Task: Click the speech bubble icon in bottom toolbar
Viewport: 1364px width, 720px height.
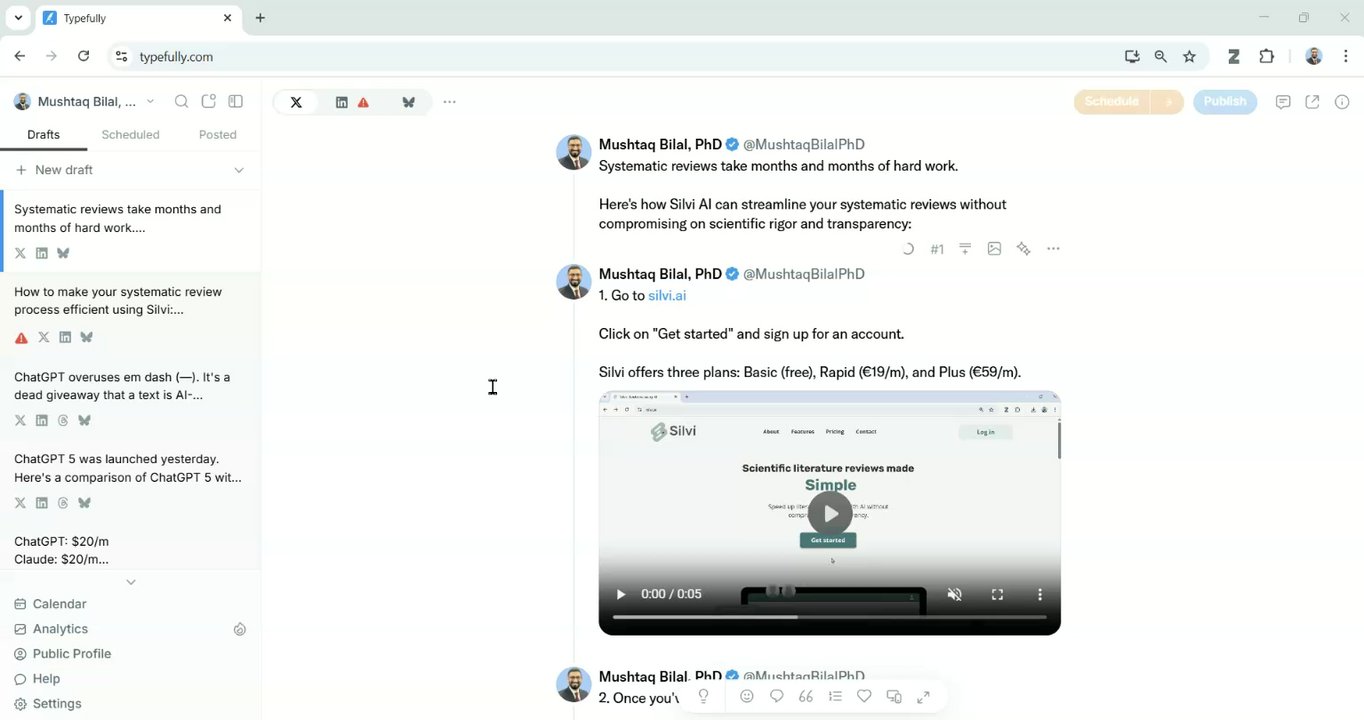Action: tap(776, 696)
